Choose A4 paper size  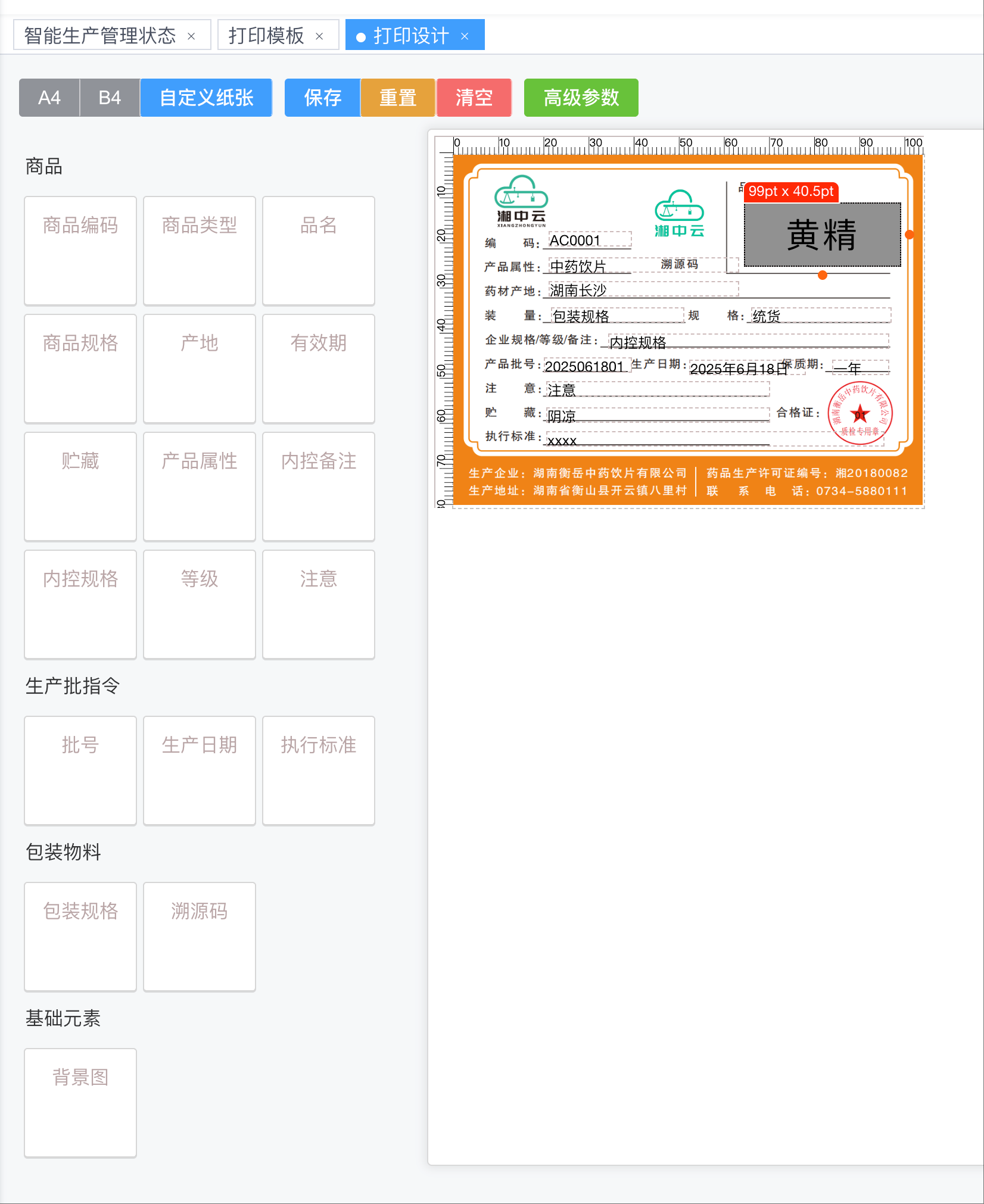click(x=49, y=98)
